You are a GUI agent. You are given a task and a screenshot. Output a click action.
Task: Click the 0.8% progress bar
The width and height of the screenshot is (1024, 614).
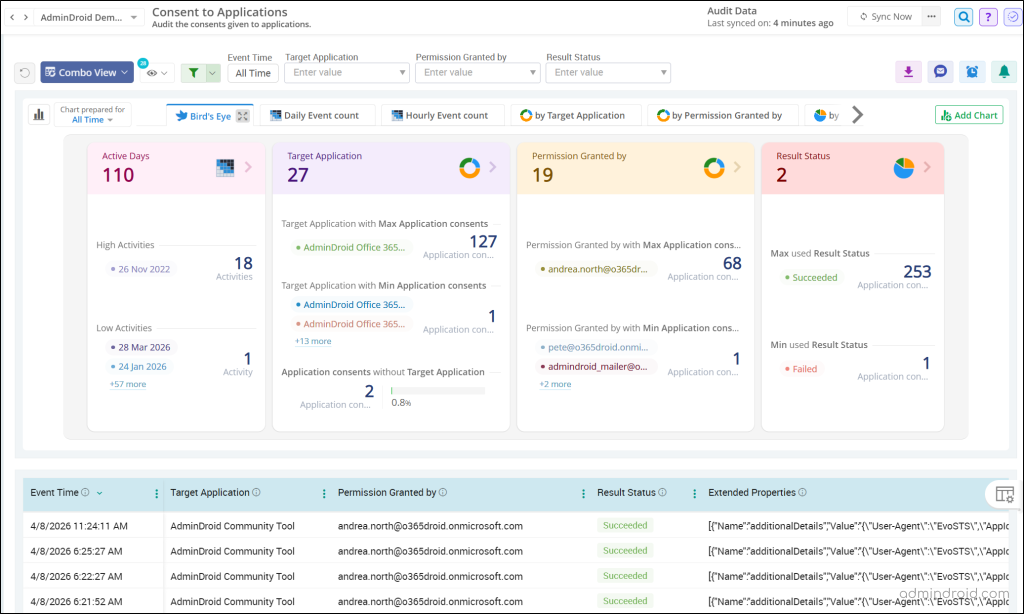[x=438, y=391]
